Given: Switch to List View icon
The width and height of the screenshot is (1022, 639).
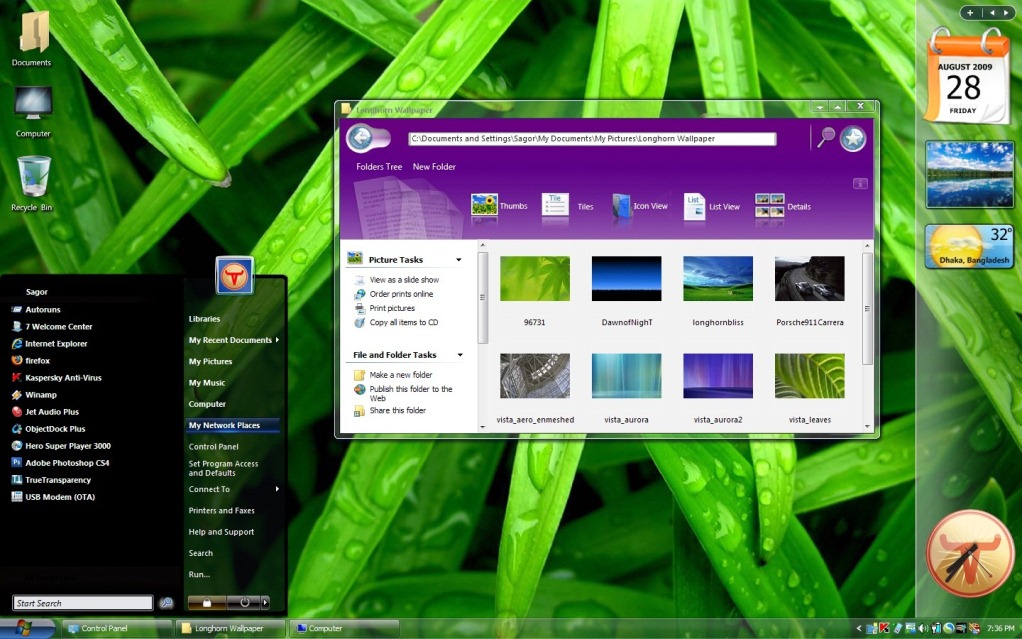Looking at the screenshot, I should (x=694, y=206).
